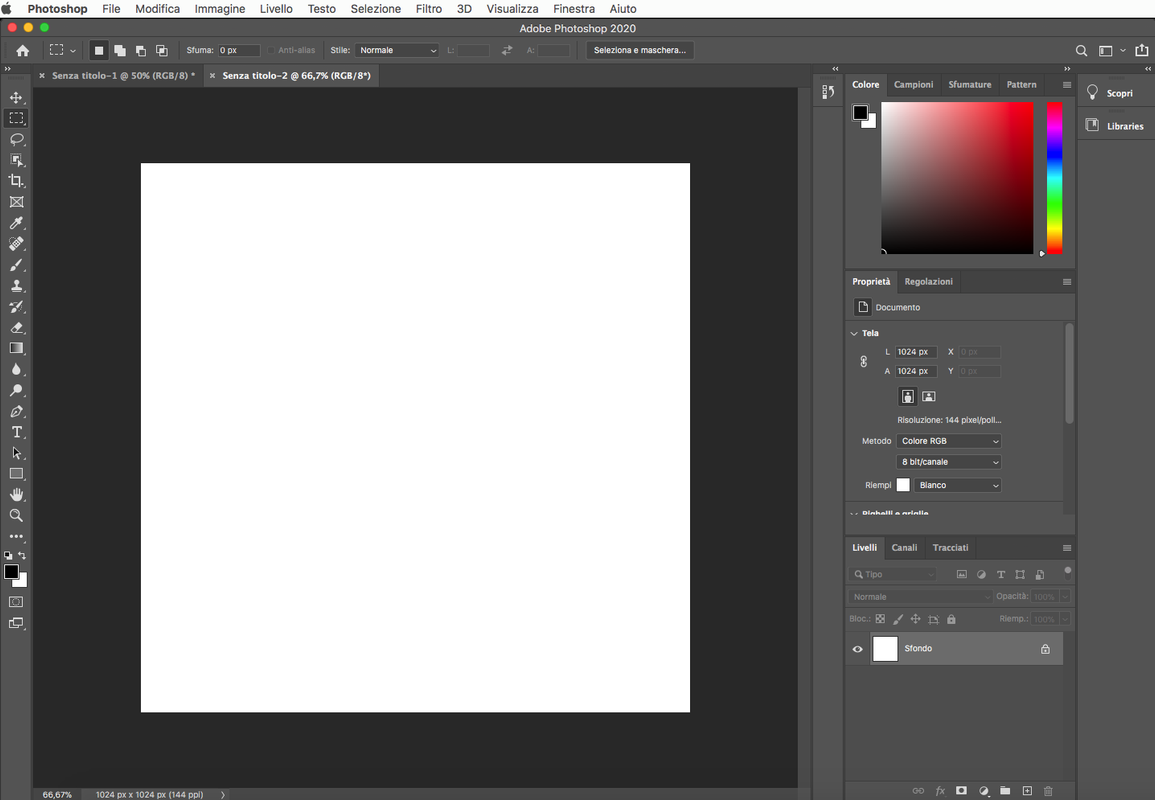
Task: Delete layer using the trash icon
Action: [1048, 790]
